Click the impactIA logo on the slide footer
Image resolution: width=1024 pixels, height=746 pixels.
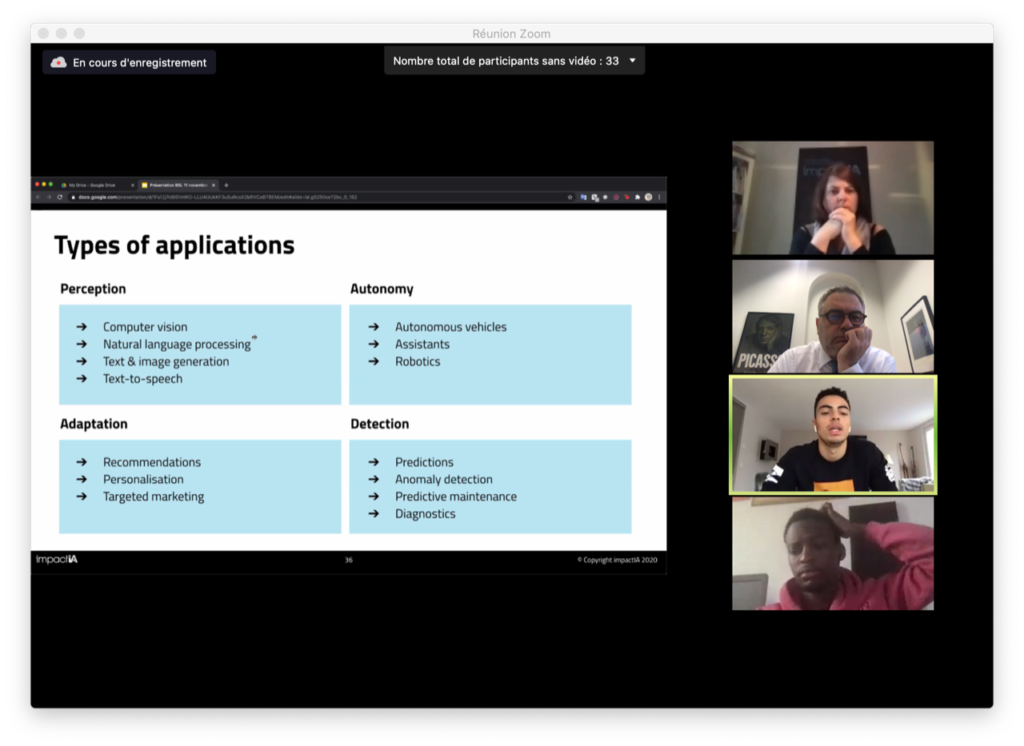coord(56,559)
